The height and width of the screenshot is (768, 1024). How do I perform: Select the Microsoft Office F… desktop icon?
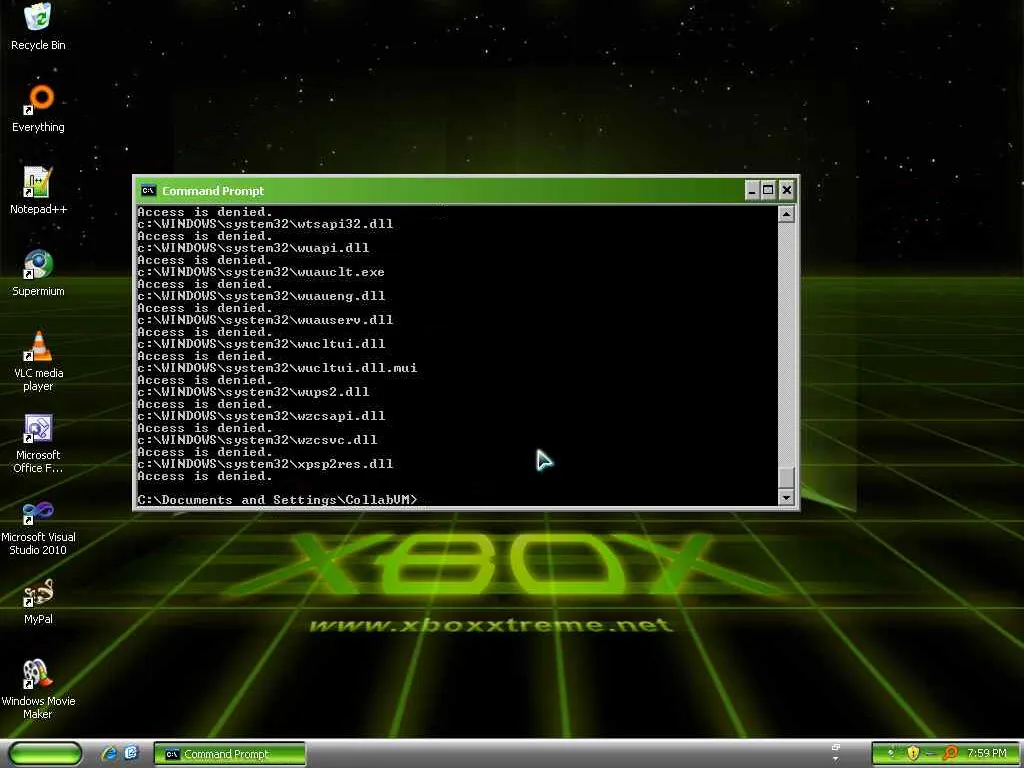click(38, 443)
